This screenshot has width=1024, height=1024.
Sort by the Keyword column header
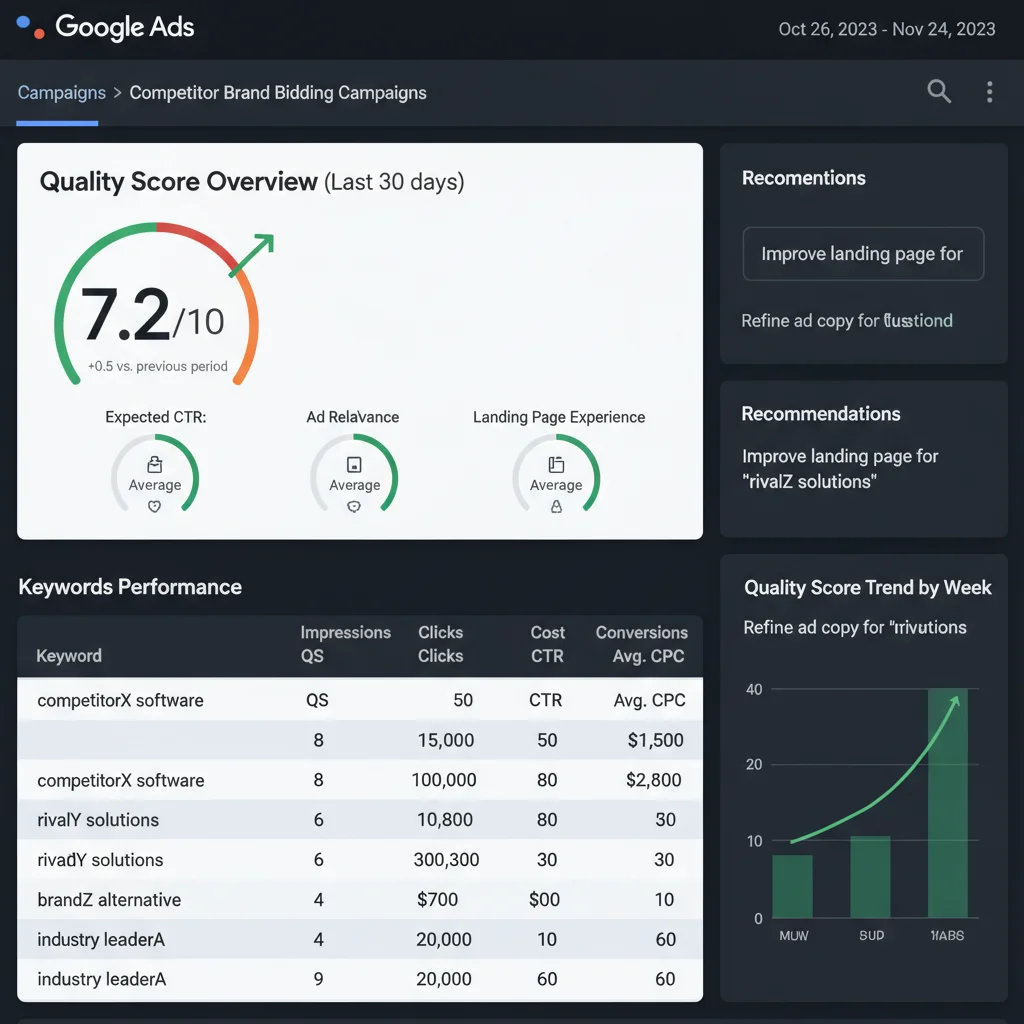(69, 656)
